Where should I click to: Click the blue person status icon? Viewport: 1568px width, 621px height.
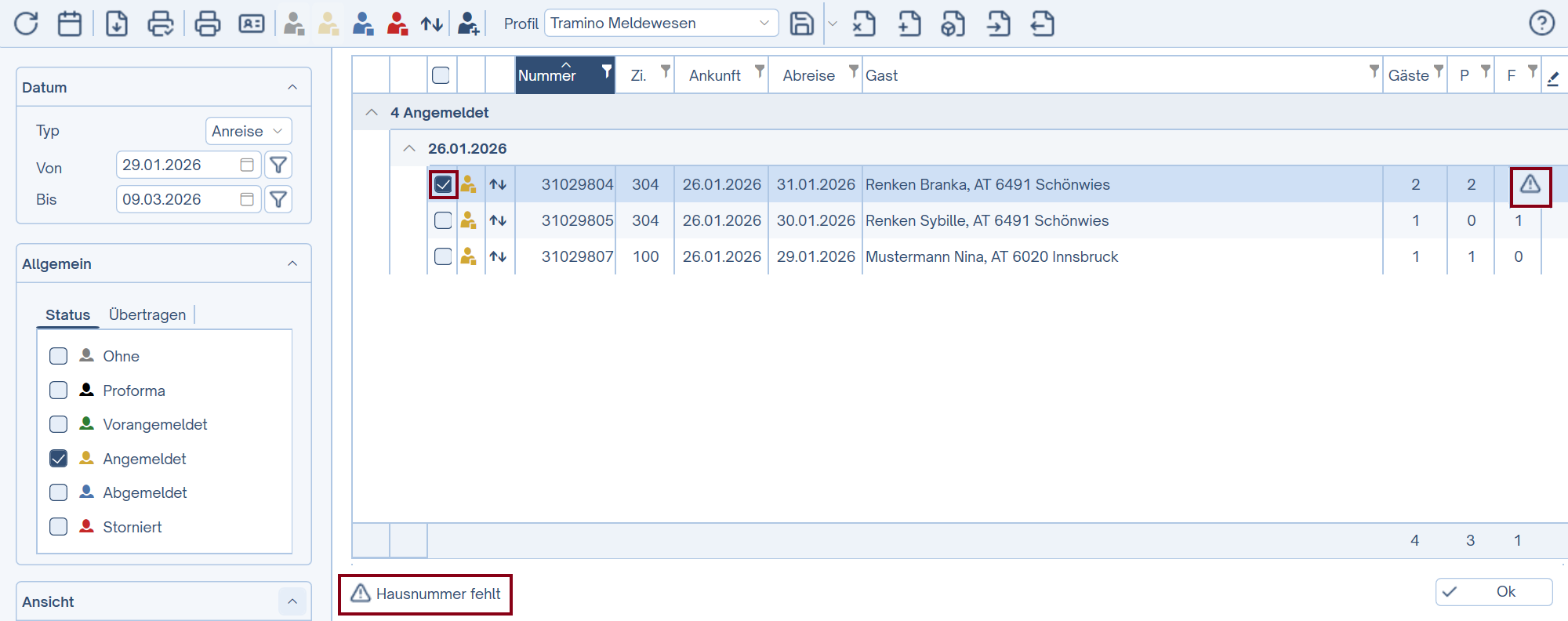363,24
